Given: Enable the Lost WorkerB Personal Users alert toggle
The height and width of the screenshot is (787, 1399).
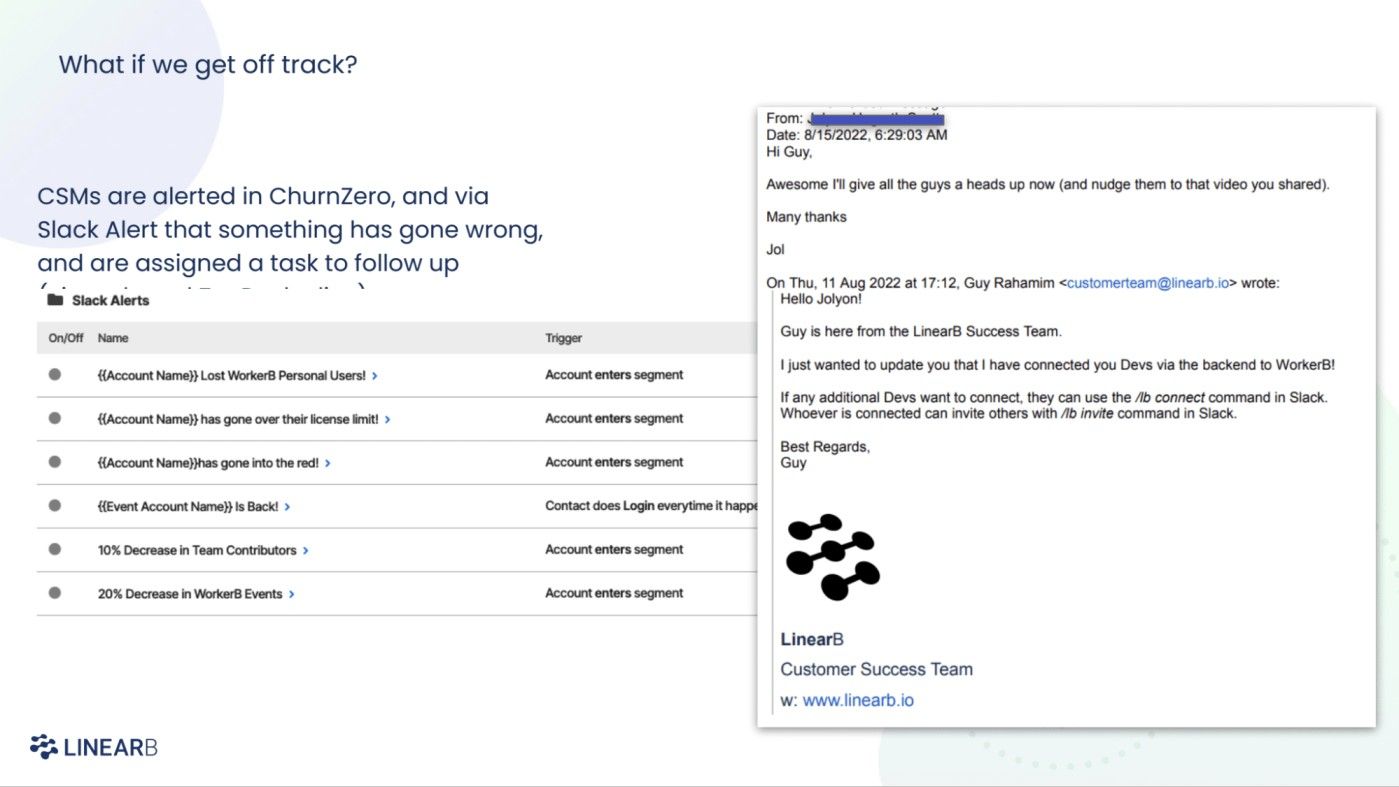Looking at the screenshot, I should (x=56, y=374).
